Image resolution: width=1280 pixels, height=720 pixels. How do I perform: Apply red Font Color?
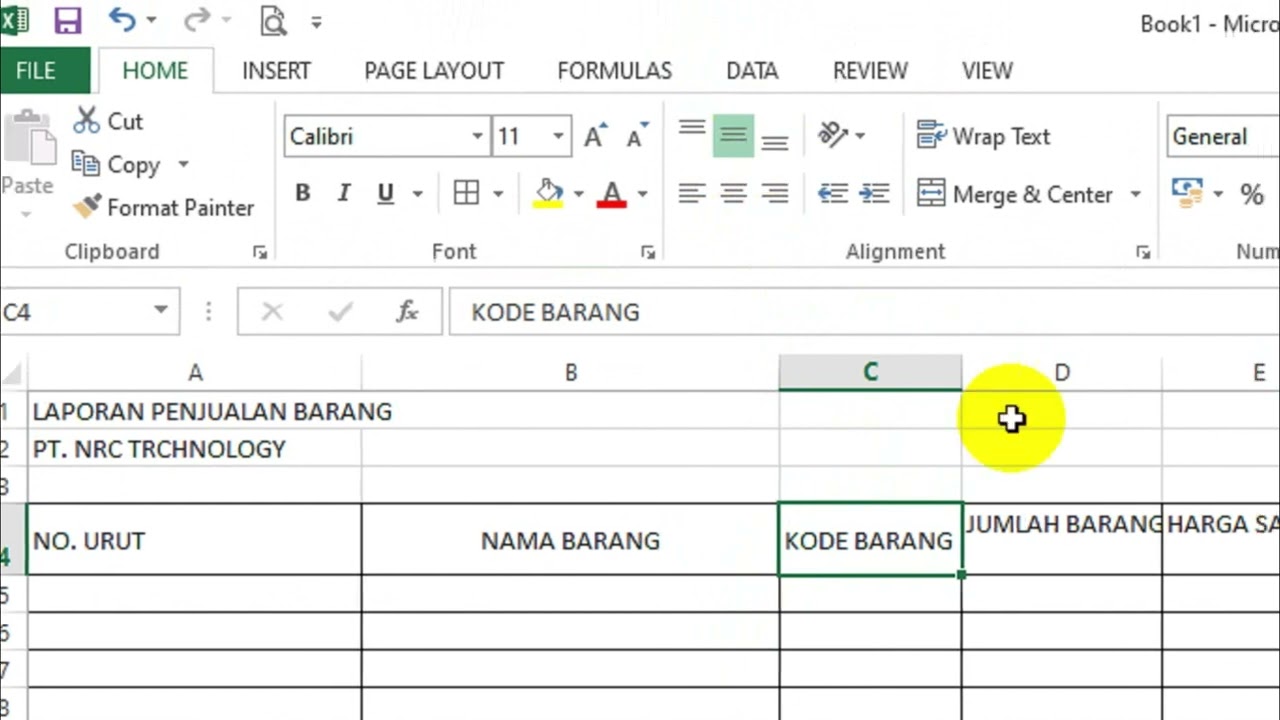click(x=611, y=194)
